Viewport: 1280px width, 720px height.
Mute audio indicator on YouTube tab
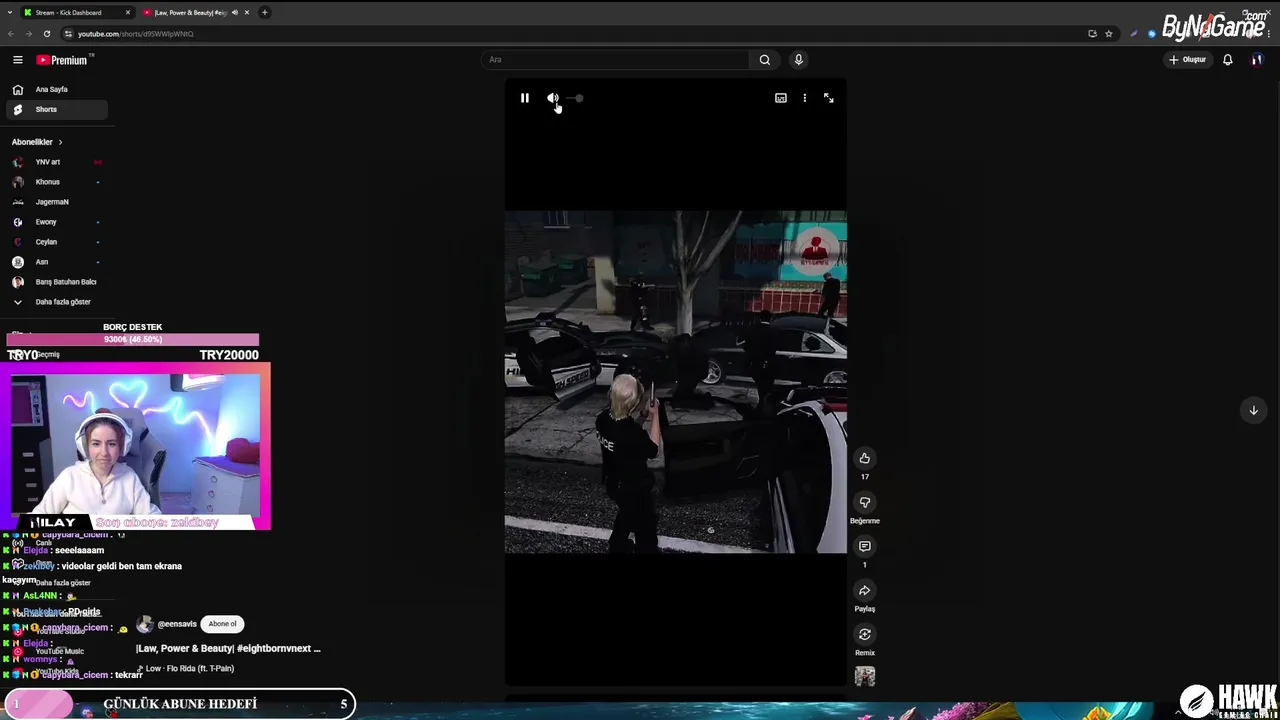[234, 13]
